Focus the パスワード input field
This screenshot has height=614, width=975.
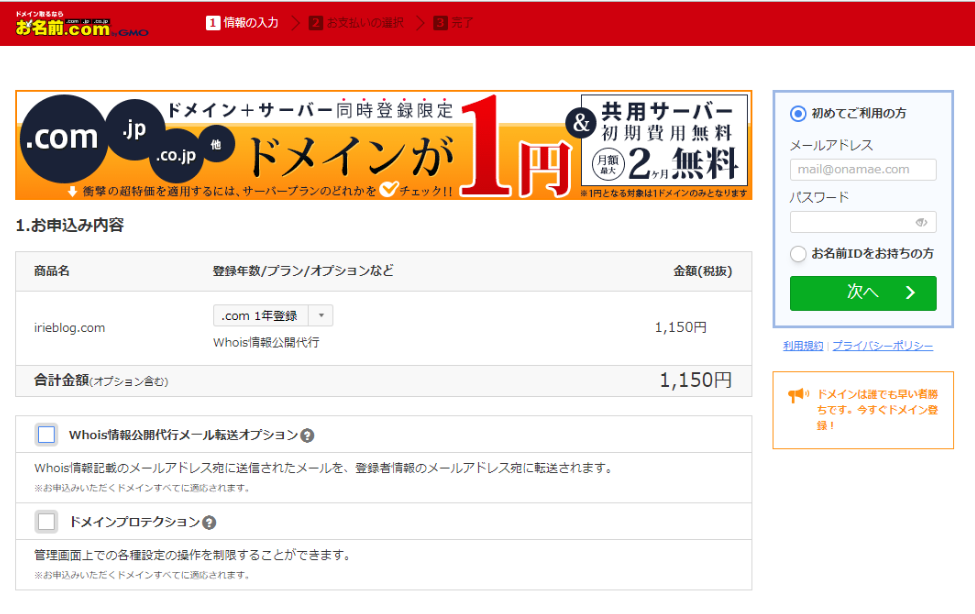(863, 222)
